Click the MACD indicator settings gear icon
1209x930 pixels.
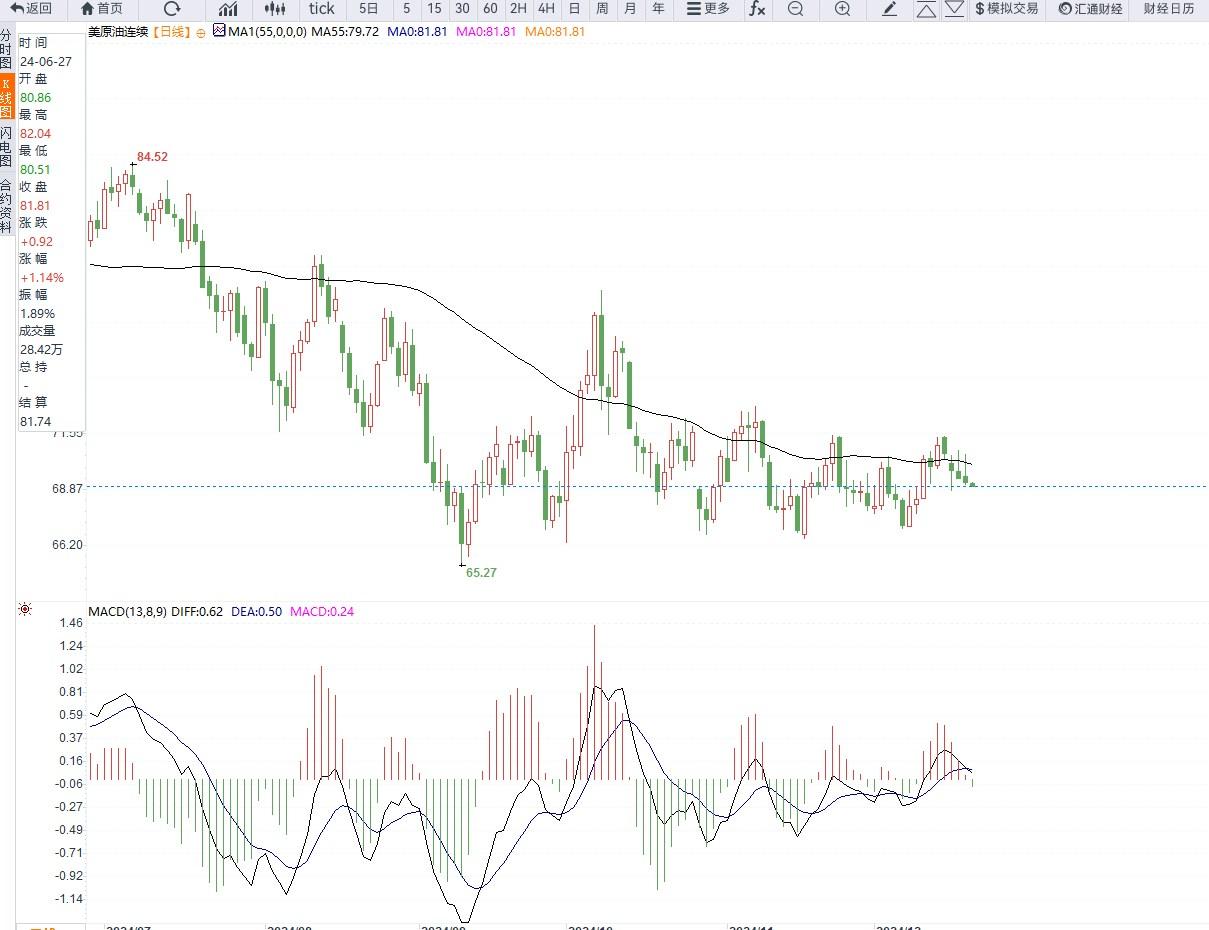(25, 609)
